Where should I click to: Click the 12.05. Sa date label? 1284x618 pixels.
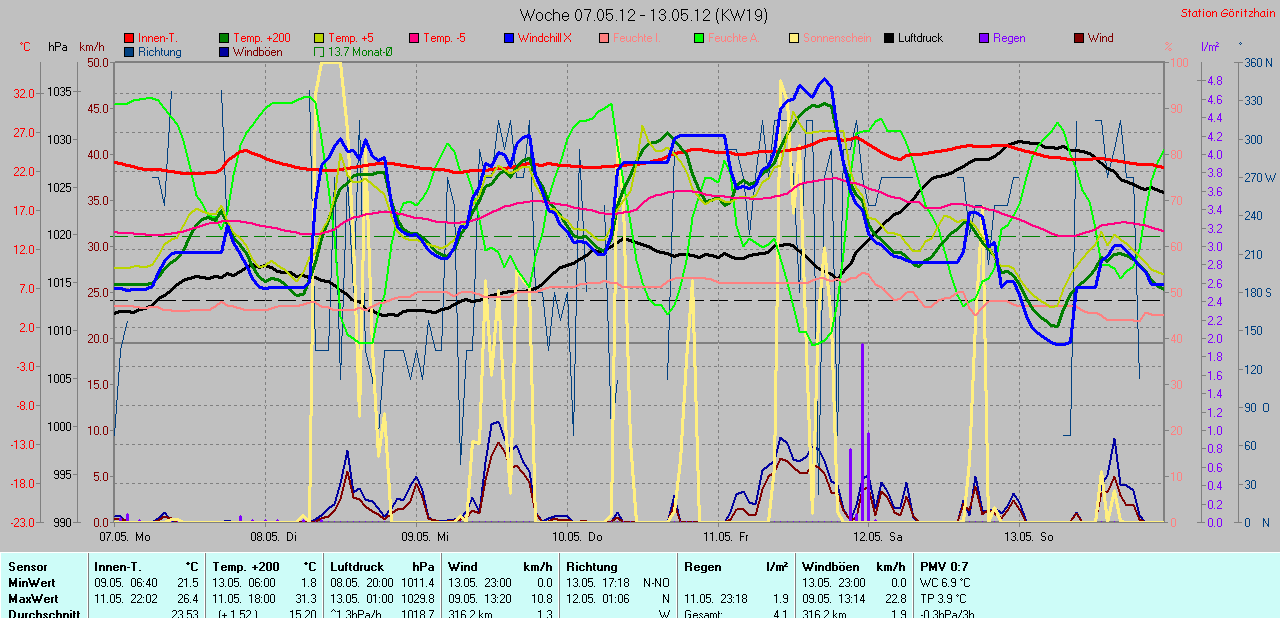(x=879, y=536)
